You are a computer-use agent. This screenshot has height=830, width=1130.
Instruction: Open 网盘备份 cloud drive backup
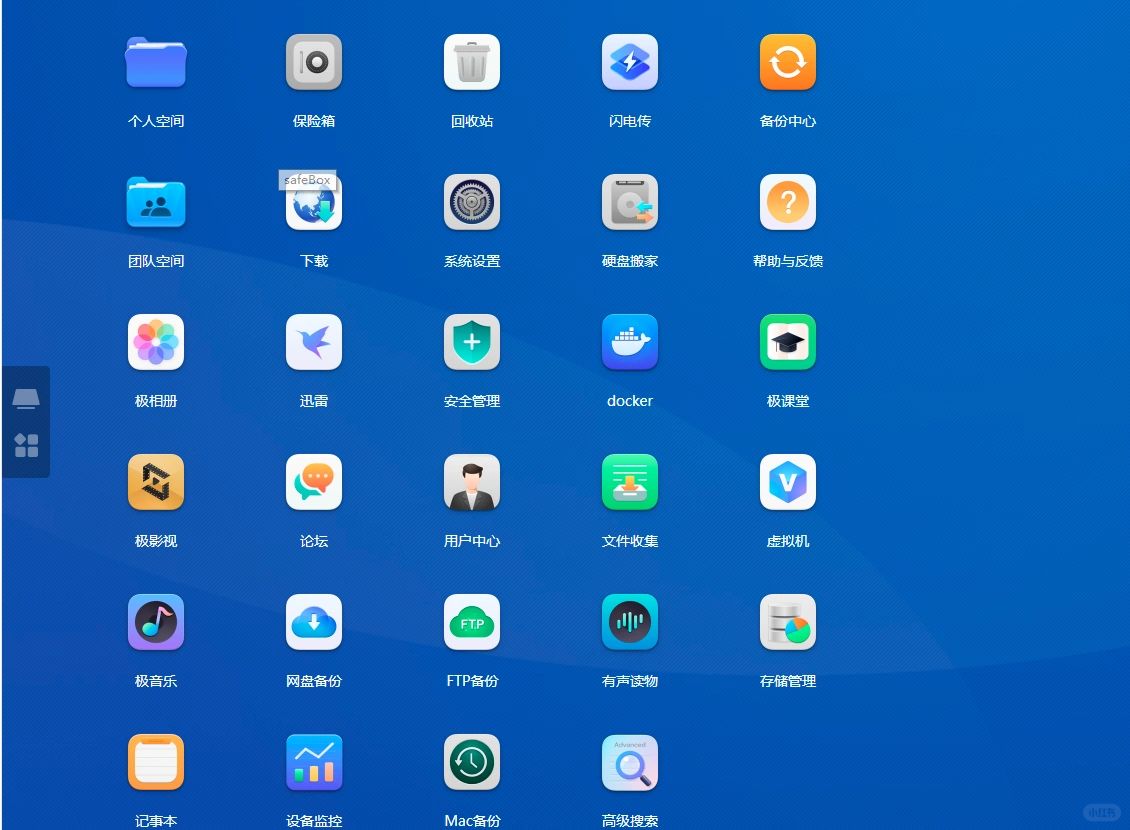313,622
